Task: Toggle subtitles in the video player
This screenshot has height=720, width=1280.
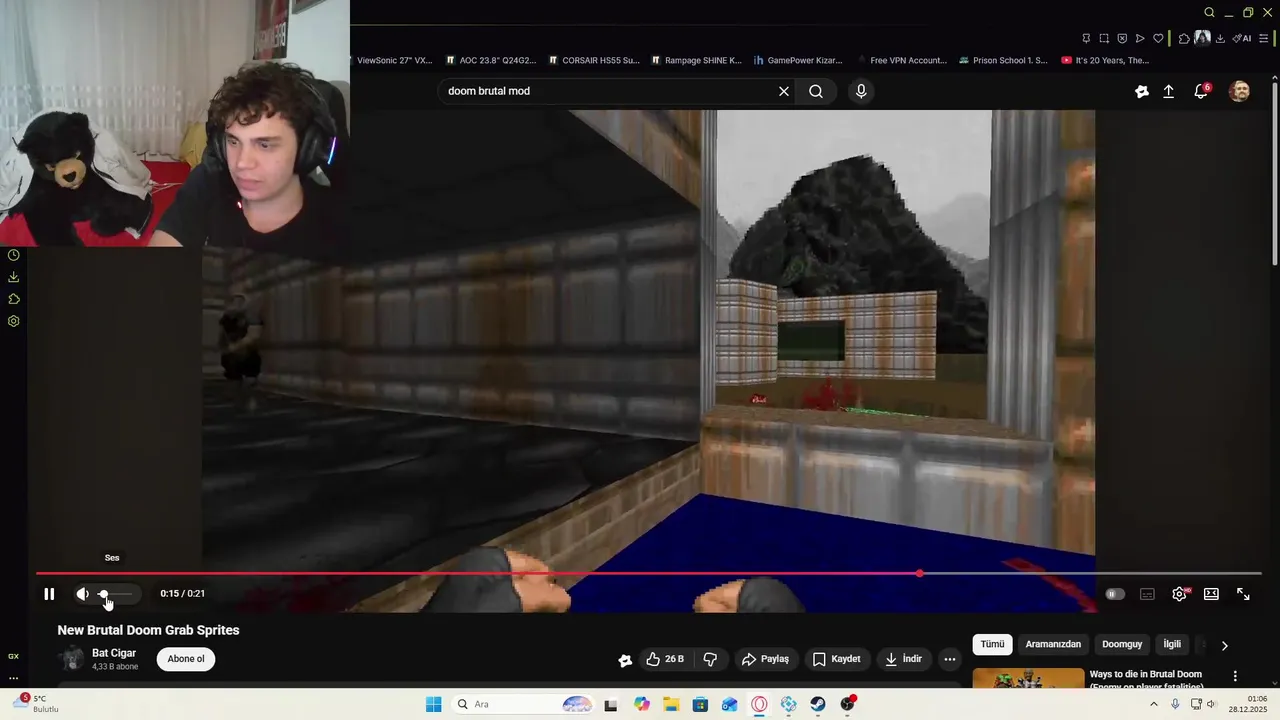Action: pyautogui.click(x=1147, y=594)
